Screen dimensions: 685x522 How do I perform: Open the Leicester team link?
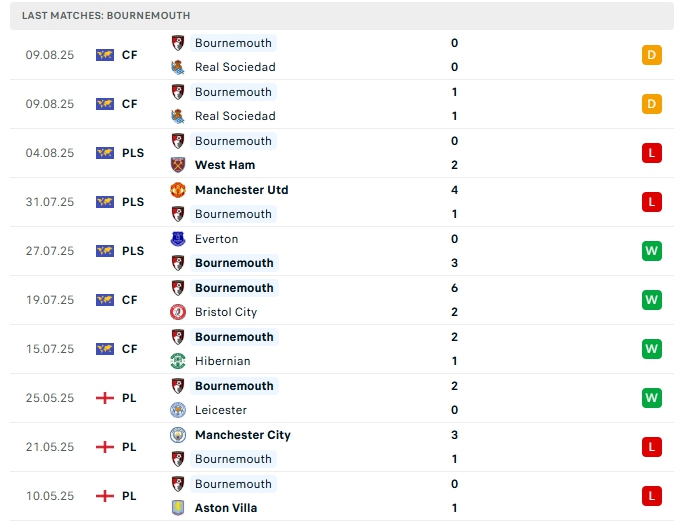pyautogui.click(x=221, y=410)
